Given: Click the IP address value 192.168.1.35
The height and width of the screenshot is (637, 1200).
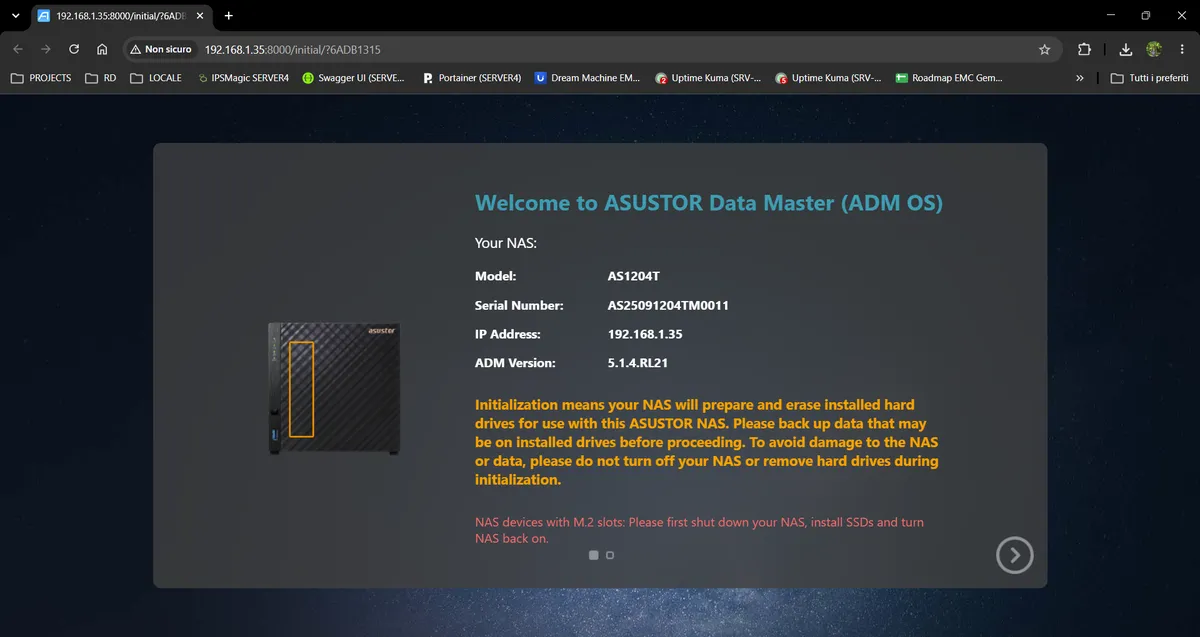Looking at the screenshot, I should pos(645,334).
